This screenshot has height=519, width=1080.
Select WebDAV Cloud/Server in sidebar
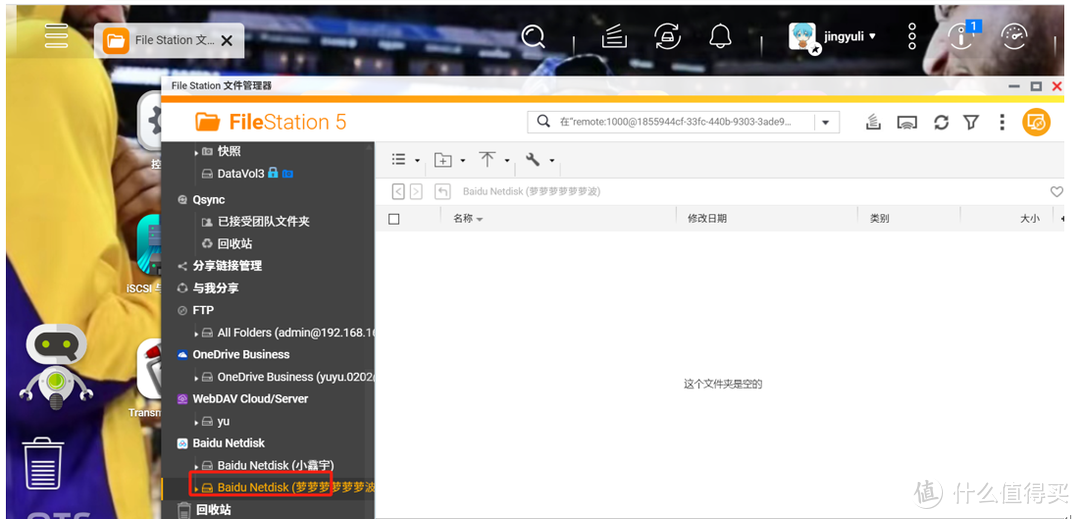250,399
